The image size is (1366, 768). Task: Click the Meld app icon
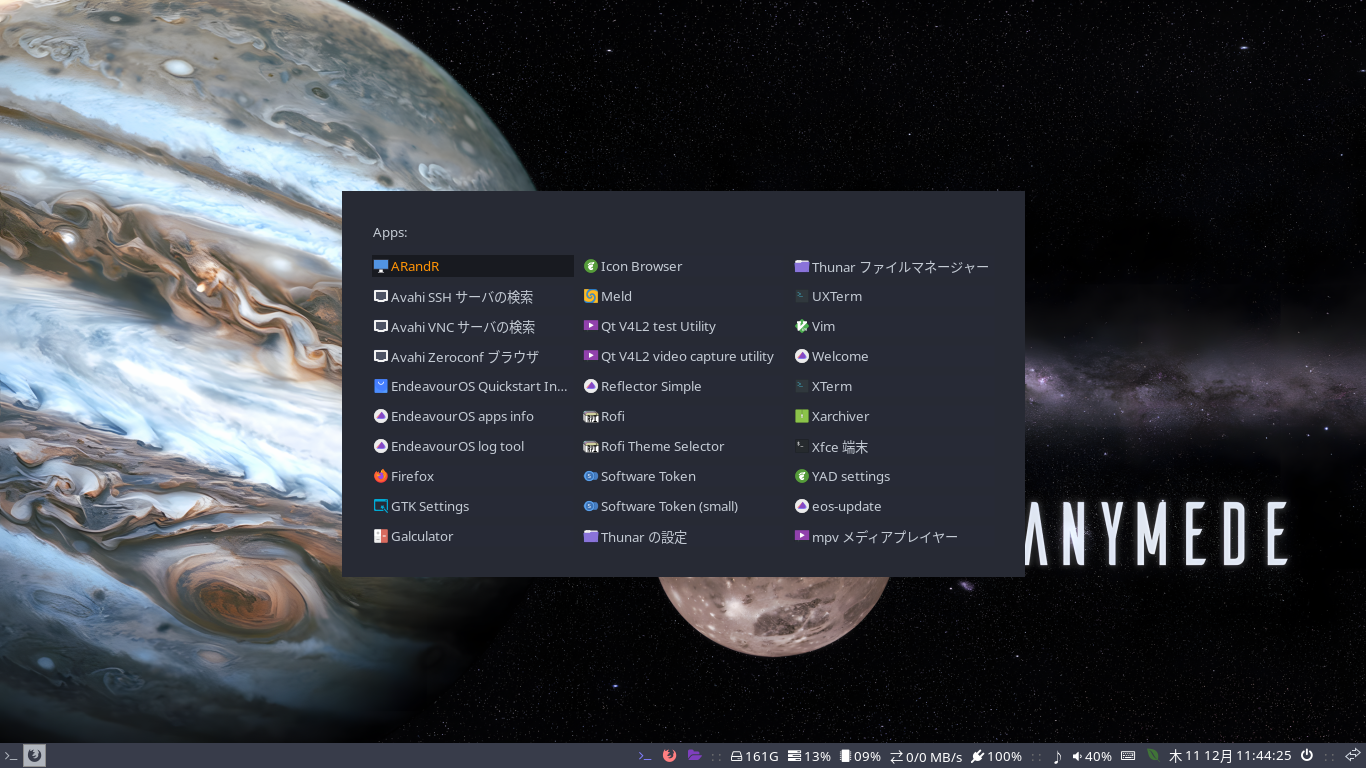[x=591, y=296]
